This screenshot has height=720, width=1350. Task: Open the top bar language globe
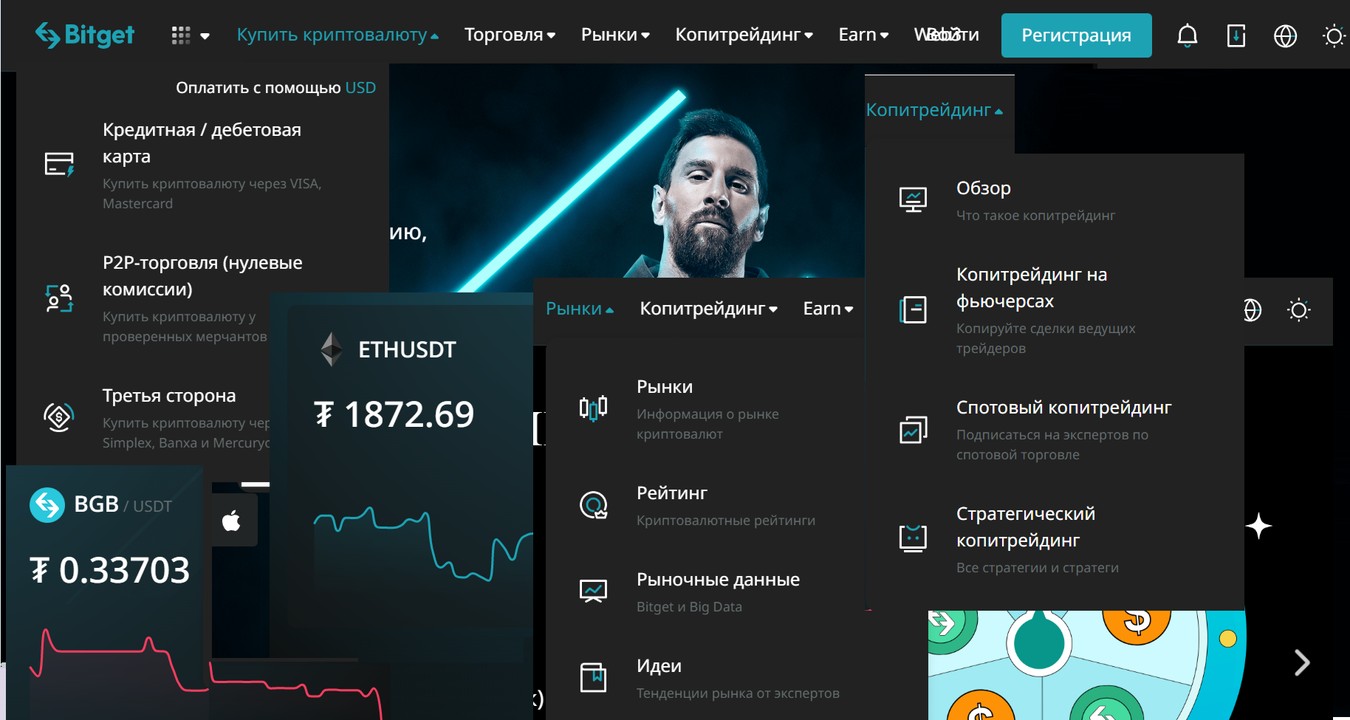click(1285, 36)
